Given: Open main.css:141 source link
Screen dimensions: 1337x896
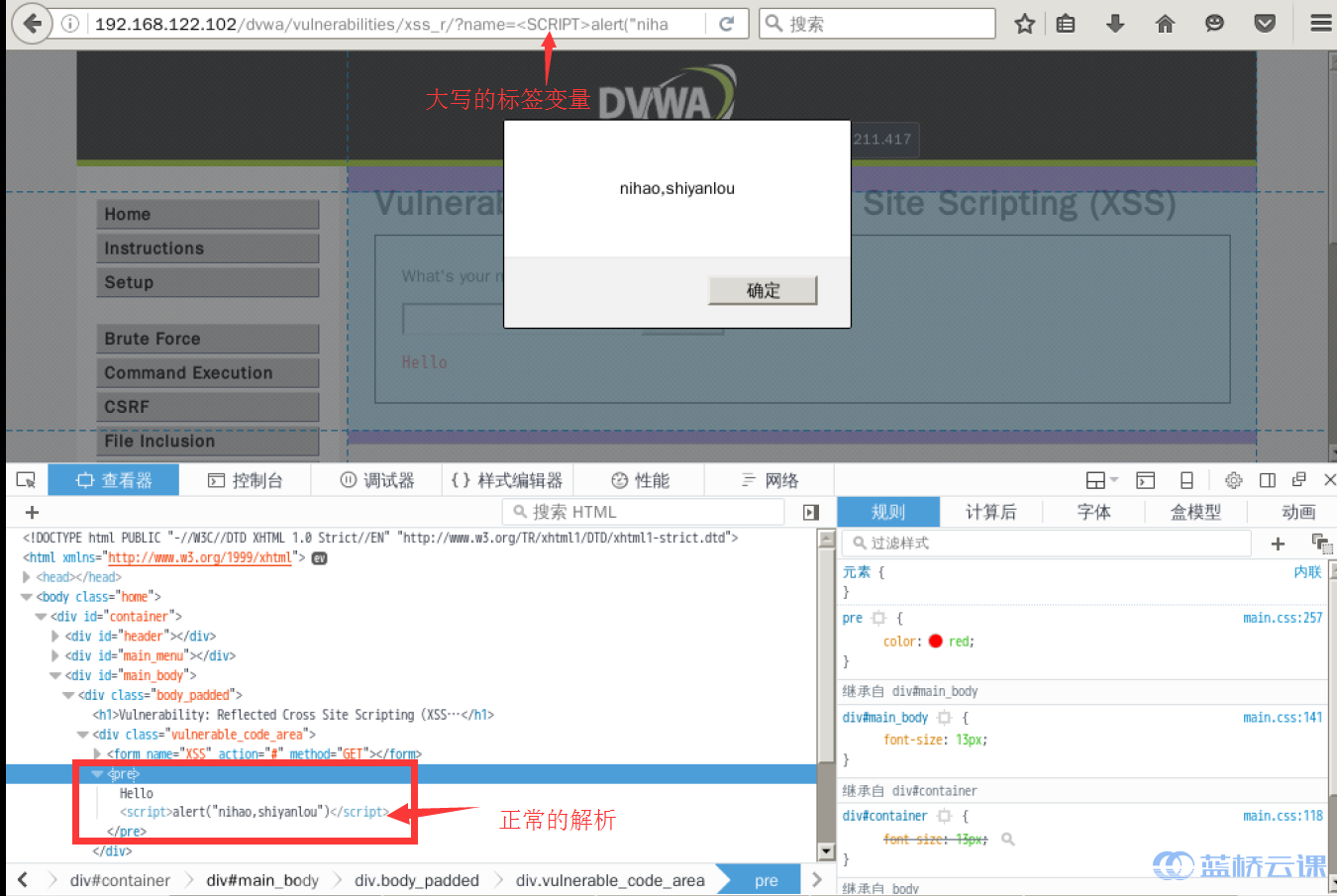Looking at the screenshot, I should click(1283, 718).
